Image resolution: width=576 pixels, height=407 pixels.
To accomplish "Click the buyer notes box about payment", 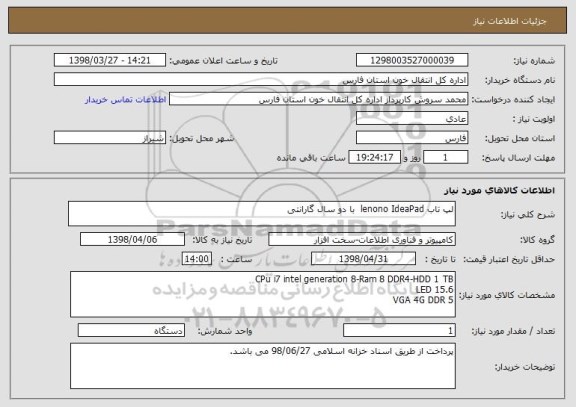I will pos(263,366).
